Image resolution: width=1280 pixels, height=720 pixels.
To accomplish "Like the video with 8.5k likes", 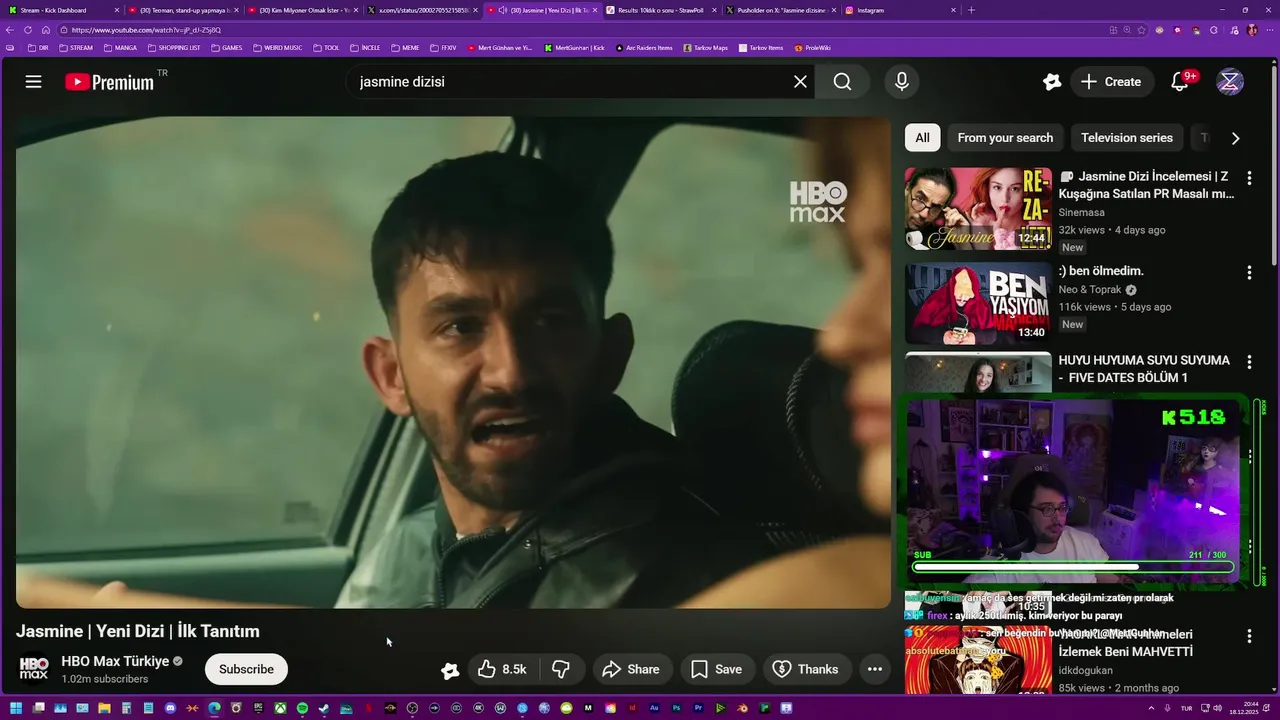I will (503, 669).
